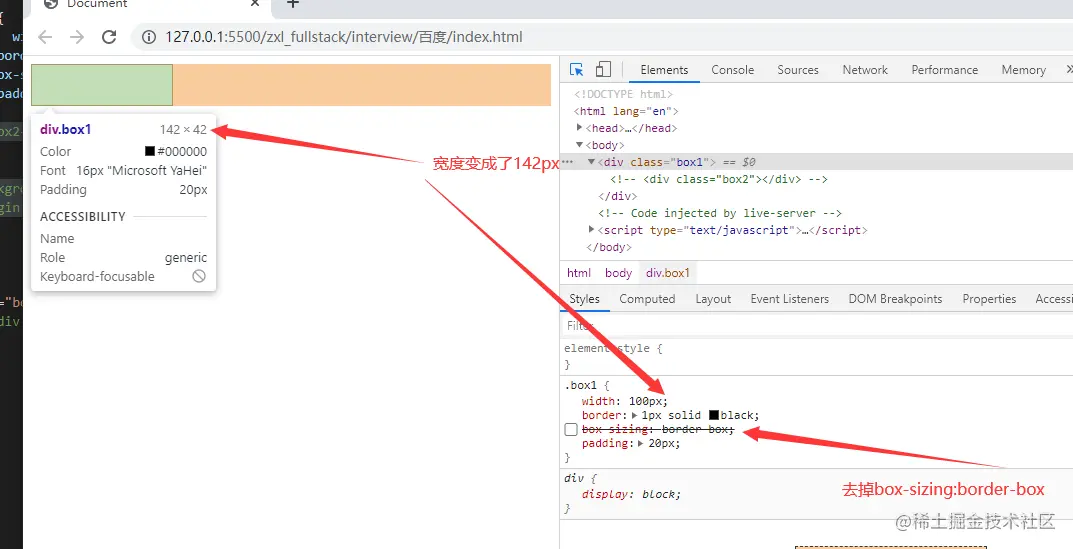Screen dimensions: 1073x549
Task: Expand the head element node
Action: (580, 127)
